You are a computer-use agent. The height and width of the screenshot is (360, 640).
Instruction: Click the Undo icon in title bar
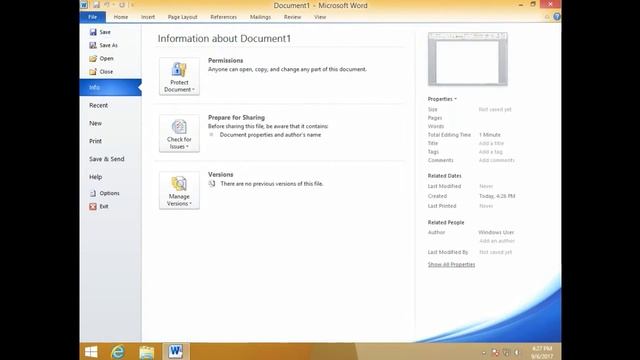click(107, 5)
